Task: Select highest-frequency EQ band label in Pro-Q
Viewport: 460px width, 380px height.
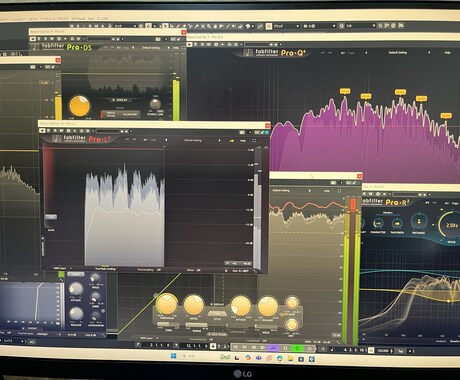Action: [x=446, y=116]
